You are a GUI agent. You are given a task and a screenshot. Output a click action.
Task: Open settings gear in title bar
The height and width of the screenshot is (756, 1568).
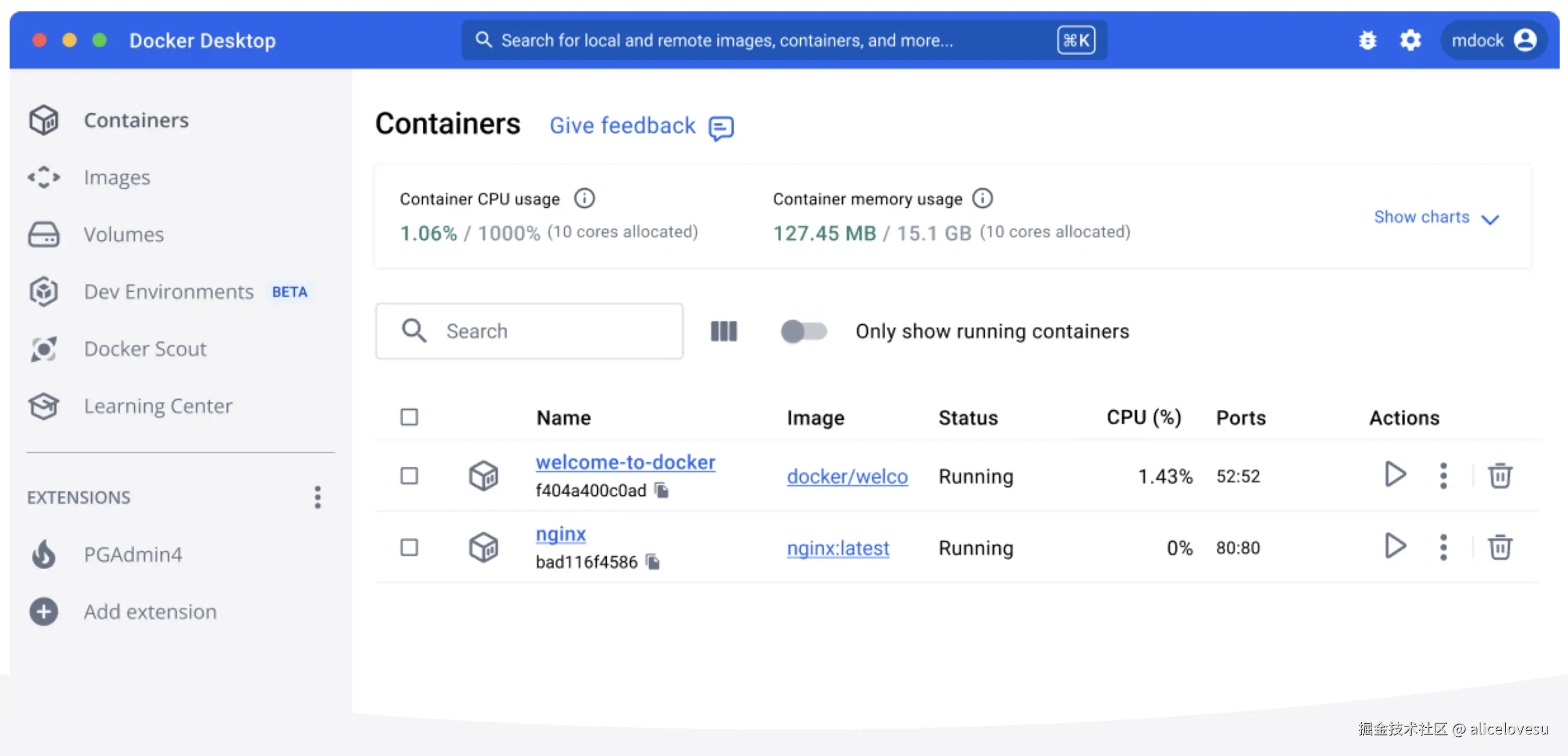(1410, 40)
